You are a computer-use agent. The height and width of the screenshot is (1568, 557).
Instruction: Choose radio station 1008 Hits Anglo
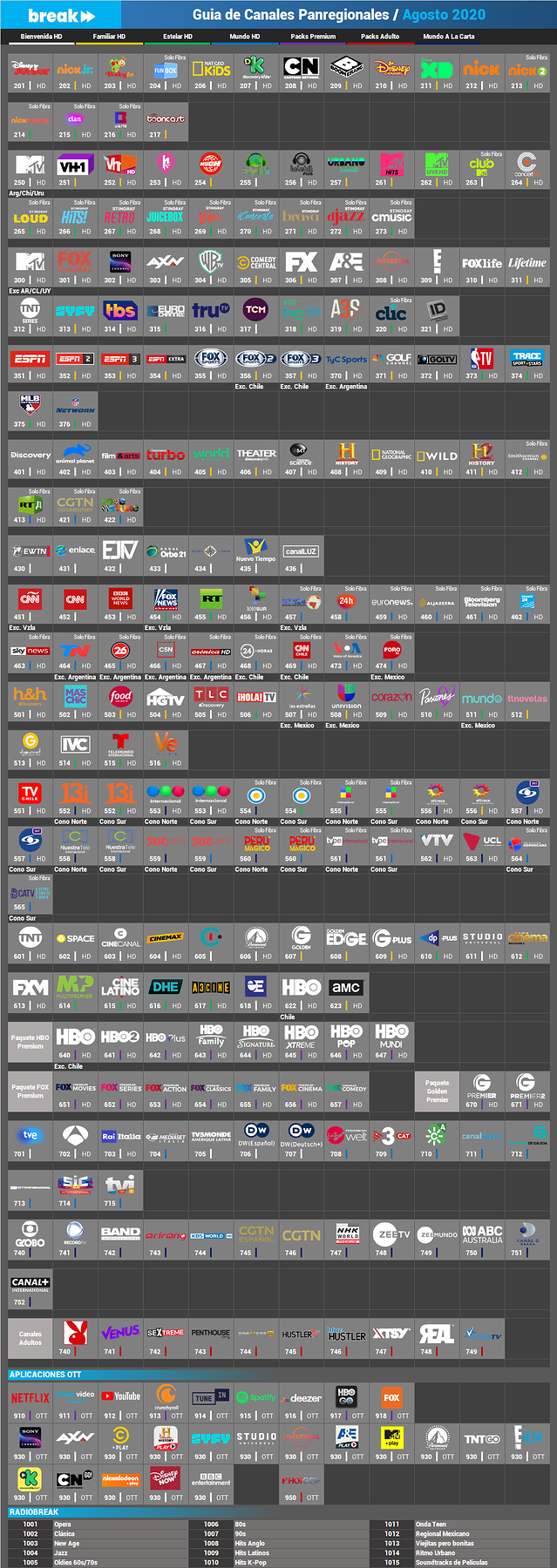pyautogui.click(x=278, y=1544)
